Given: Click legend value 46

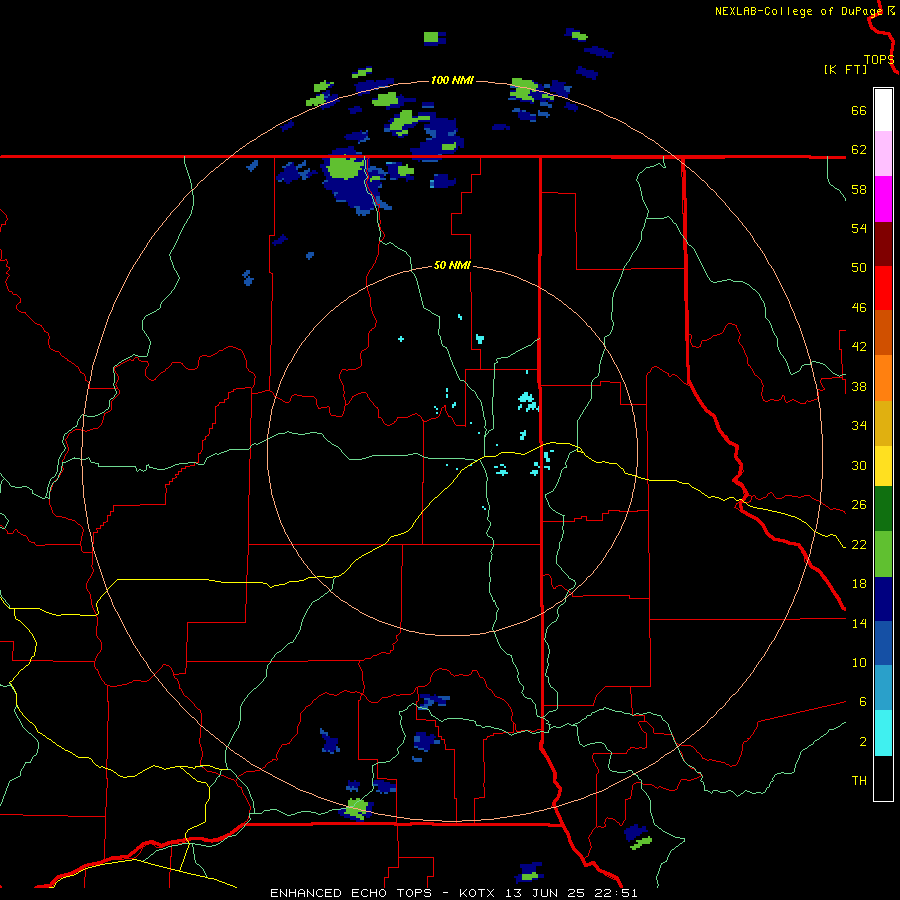Looking at the screenshot, I should coord(859,307).
